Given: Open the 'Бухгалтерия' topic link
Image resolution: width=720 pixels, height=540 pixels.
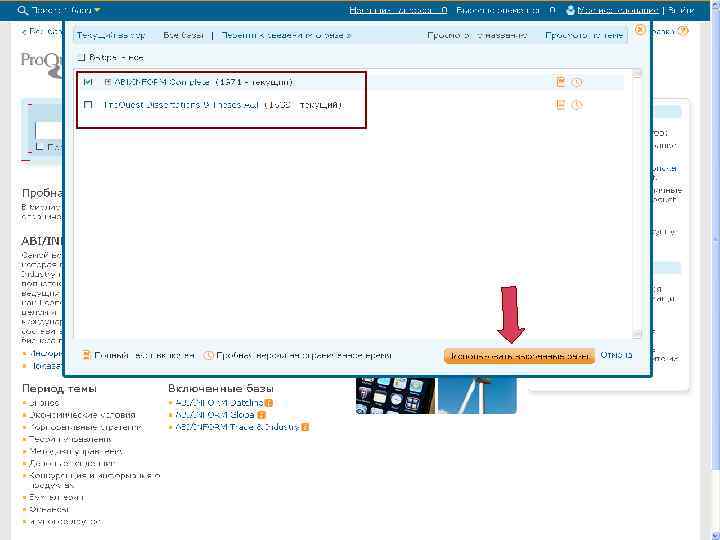Looking at the screenshot, I should (x=56, y=497).
